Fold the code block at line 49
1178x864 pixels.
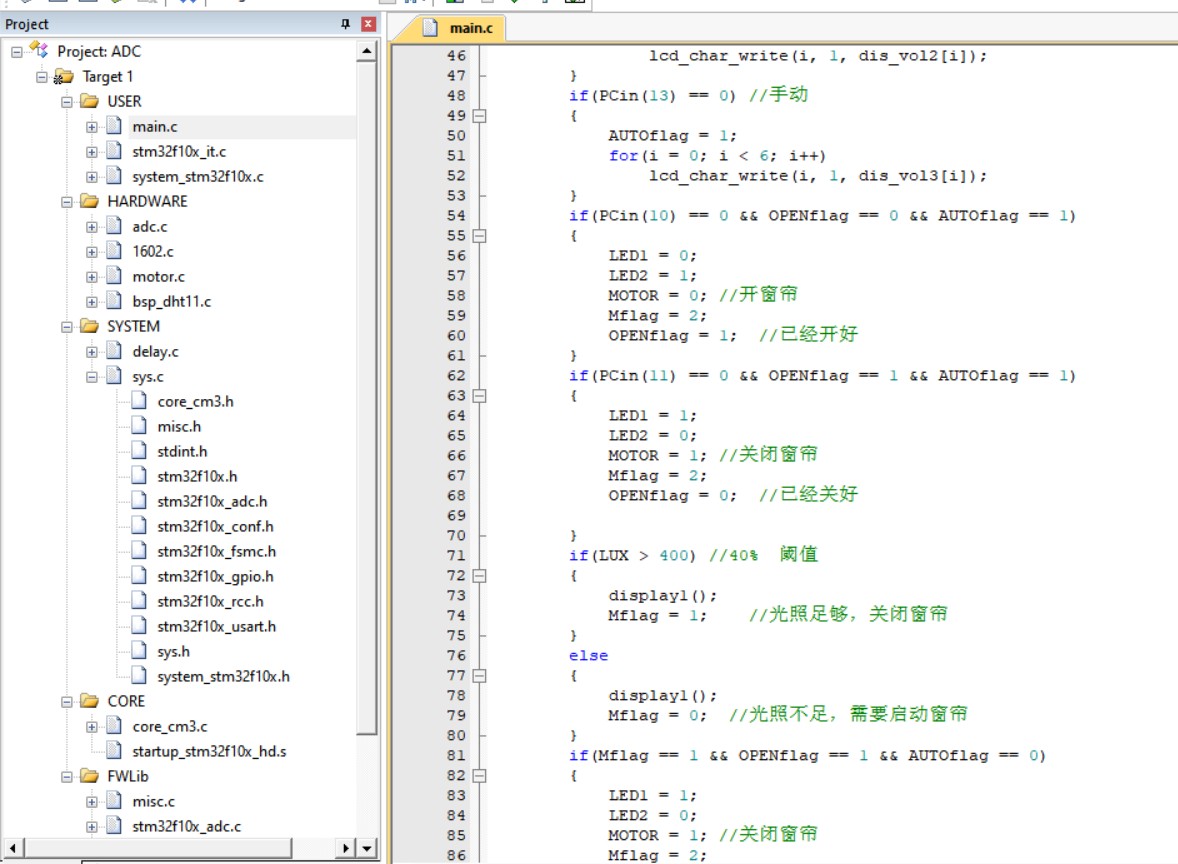click(x=479, y=116)
